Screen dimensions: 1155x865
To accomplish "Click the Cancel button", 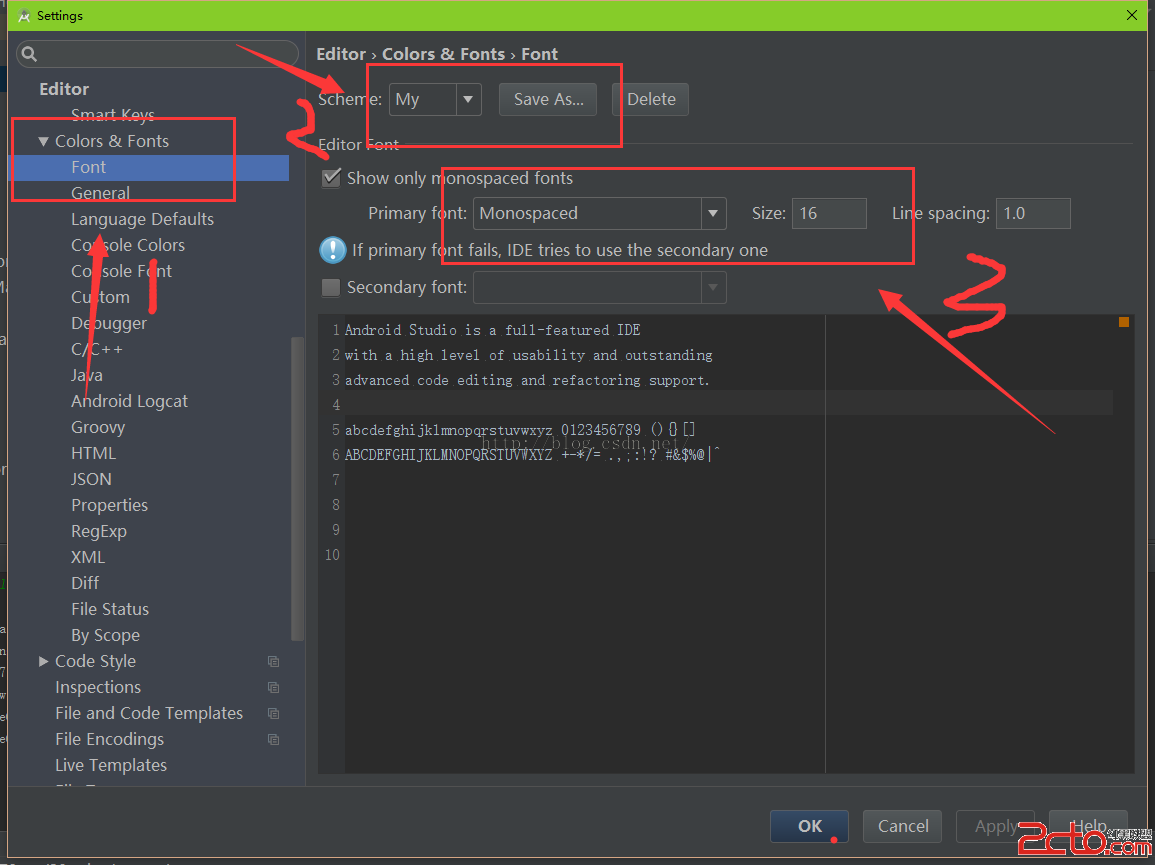I will [x=902, y=826].
